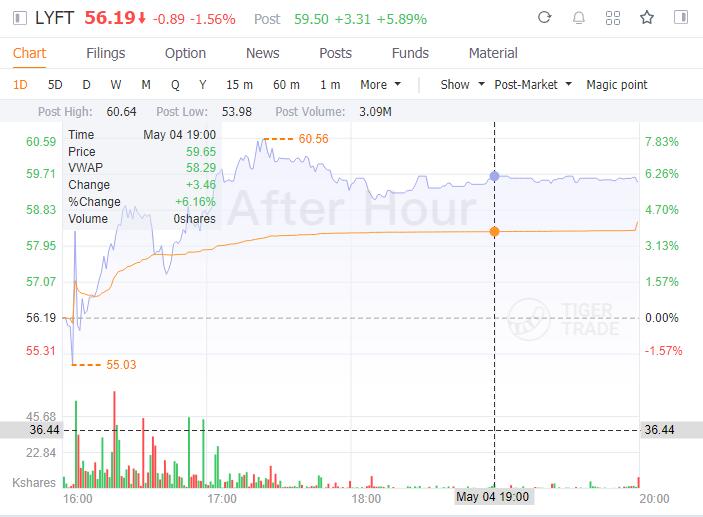
Task: Open the Chart tab
Action: (30, 53)
